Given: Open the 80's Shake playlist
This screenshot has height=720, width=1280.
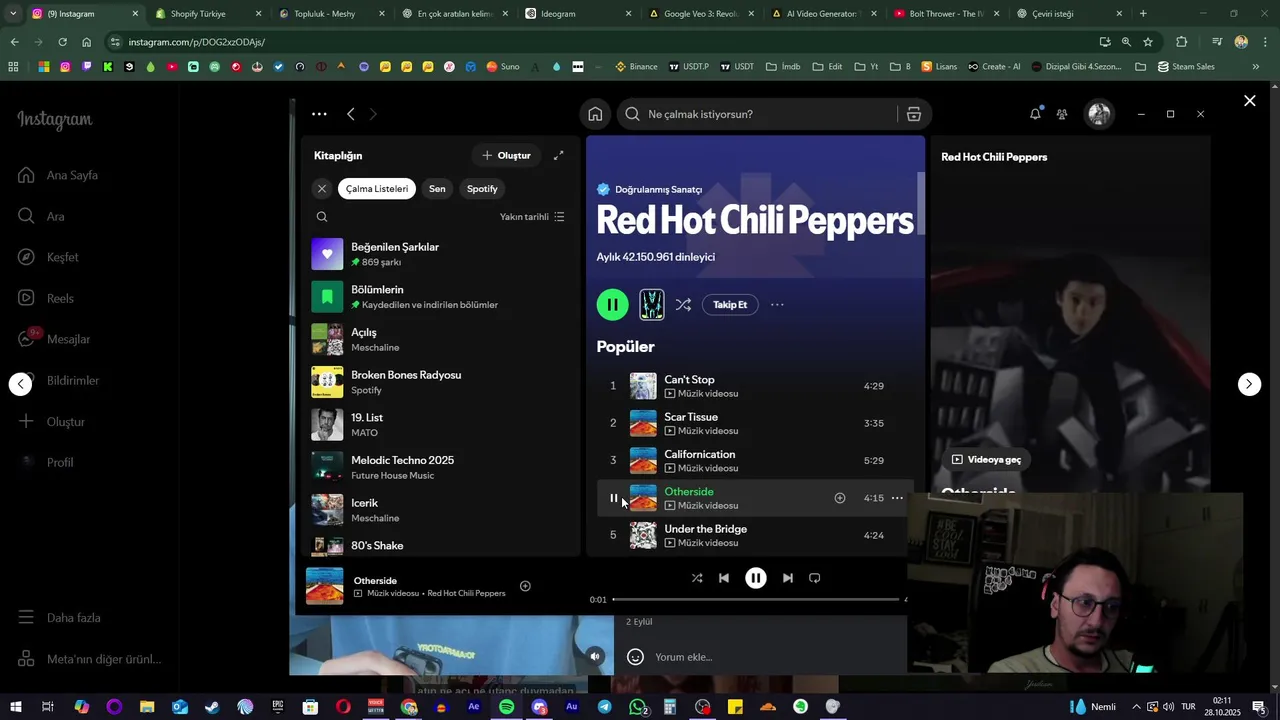Looking at the screenshot, I should (440, 545).
